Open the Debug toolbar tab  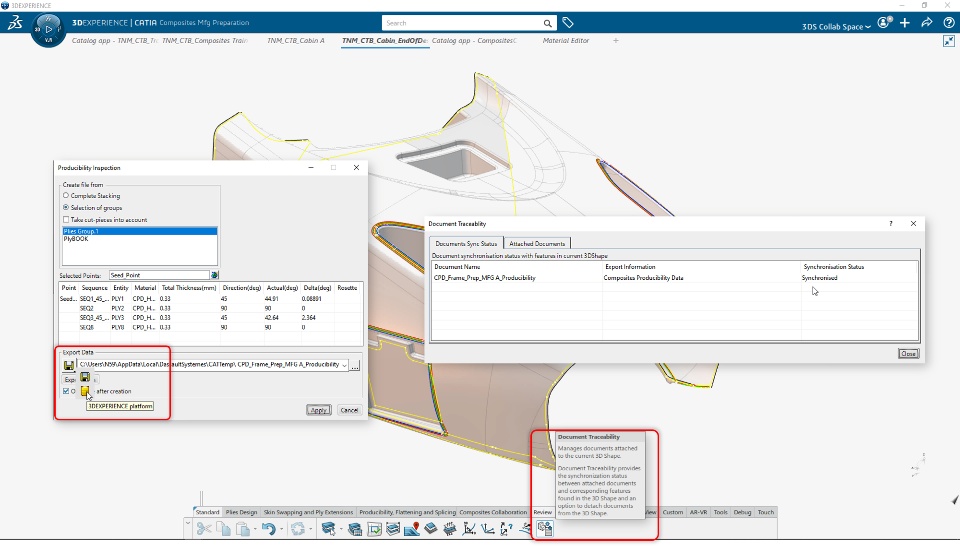742,512
